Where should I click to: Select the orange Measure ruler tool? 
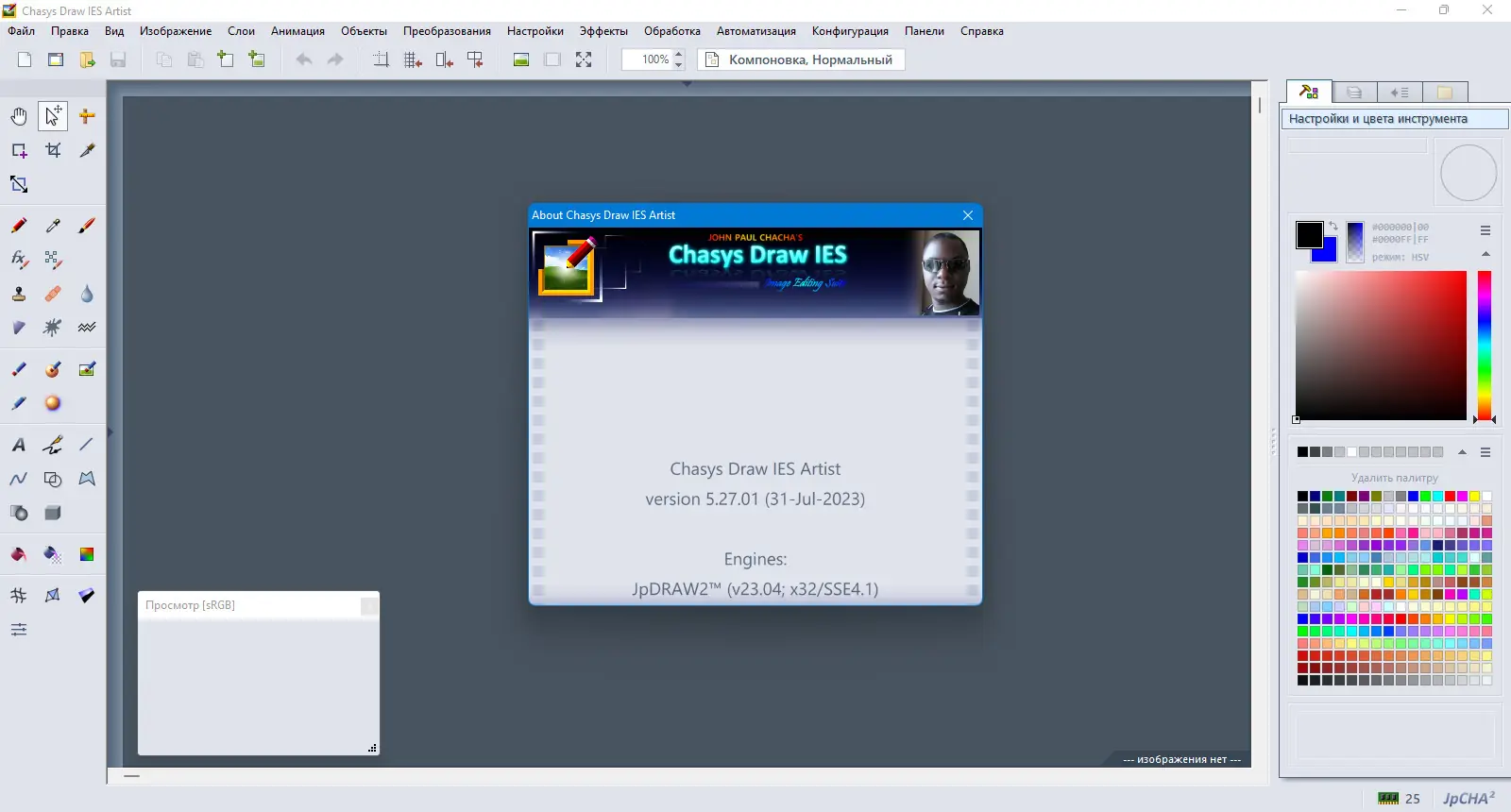point(87,116)
